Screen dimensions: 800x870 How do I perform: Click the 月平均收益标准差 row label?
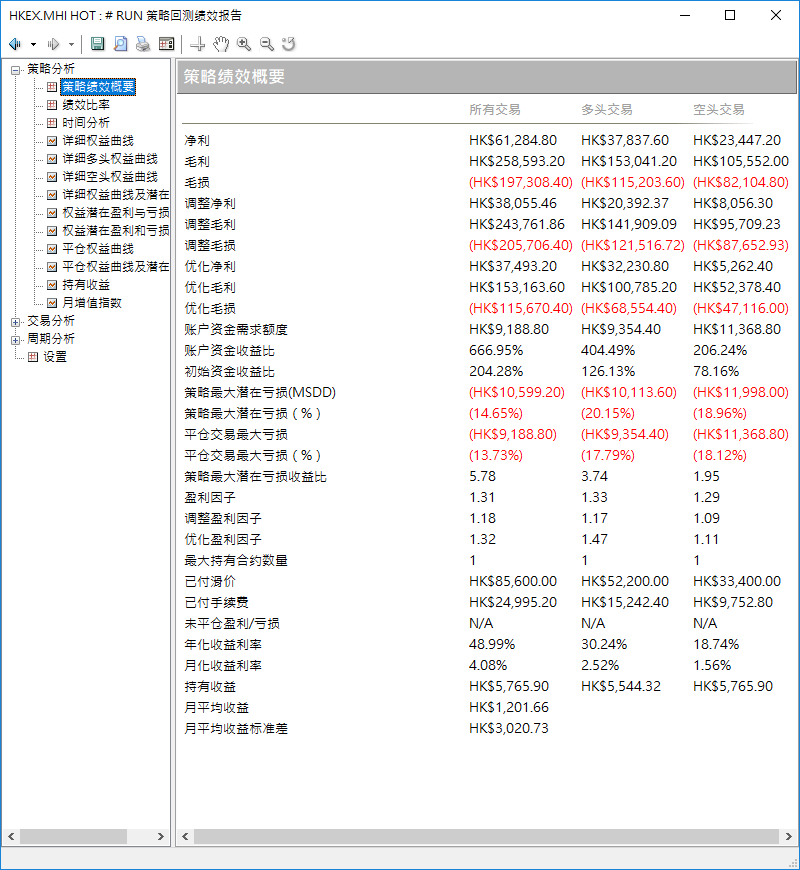(x=236, y=729)
